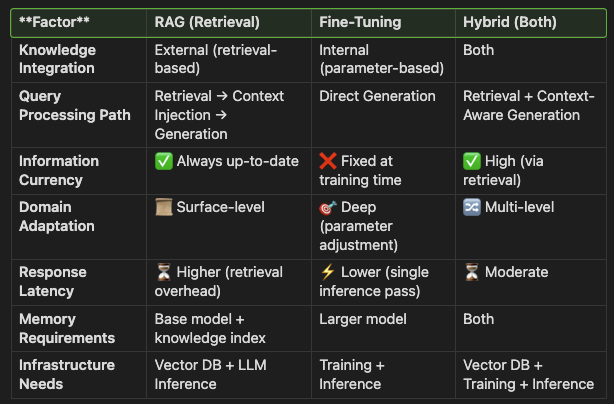
Task: Select the "Fine-Tuning" column header
Action: click(359, 20)
